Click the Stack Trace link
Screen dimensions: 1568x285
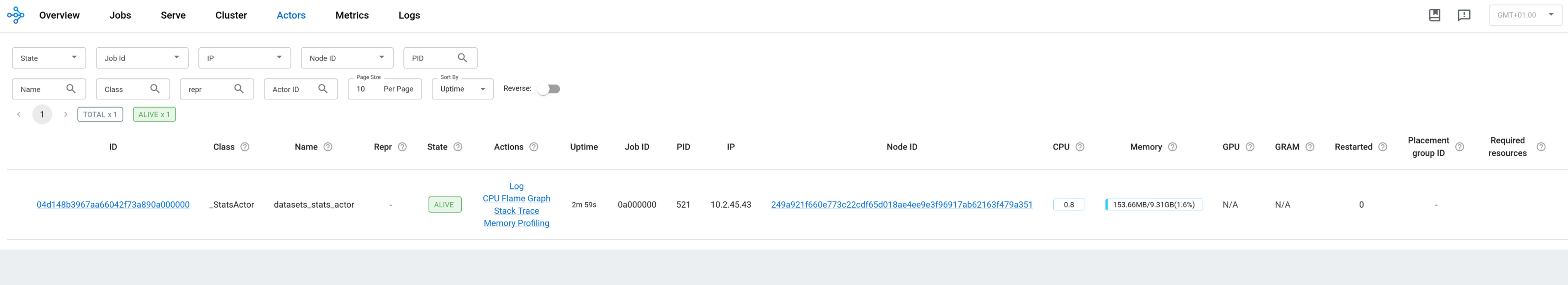click(x=516, y=211)
